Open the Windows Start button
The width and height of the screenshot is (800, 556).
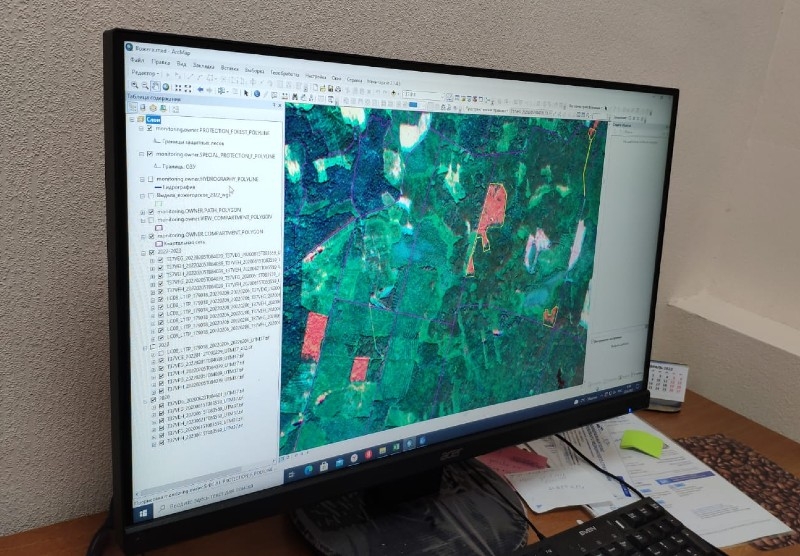tap(143, 511)
